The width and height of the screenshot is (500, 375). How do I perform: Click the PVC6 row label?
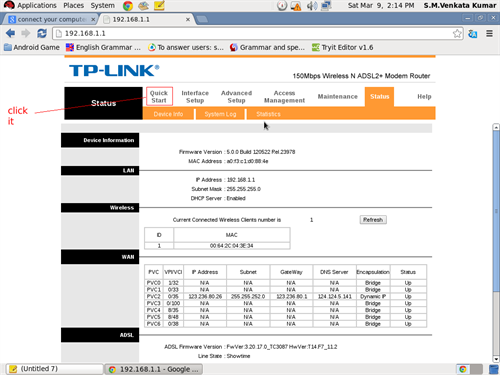click(153, 324)
